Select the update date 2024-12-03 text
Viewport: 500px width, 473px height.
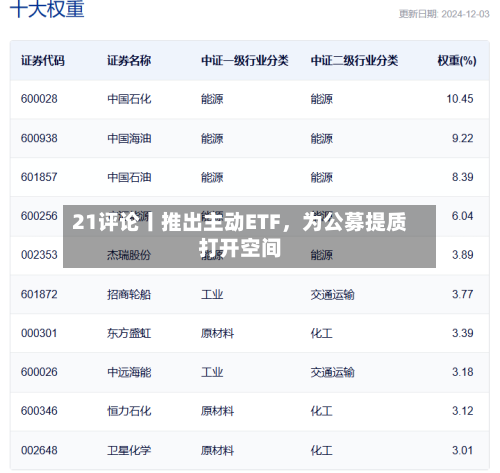pos(465,14)
